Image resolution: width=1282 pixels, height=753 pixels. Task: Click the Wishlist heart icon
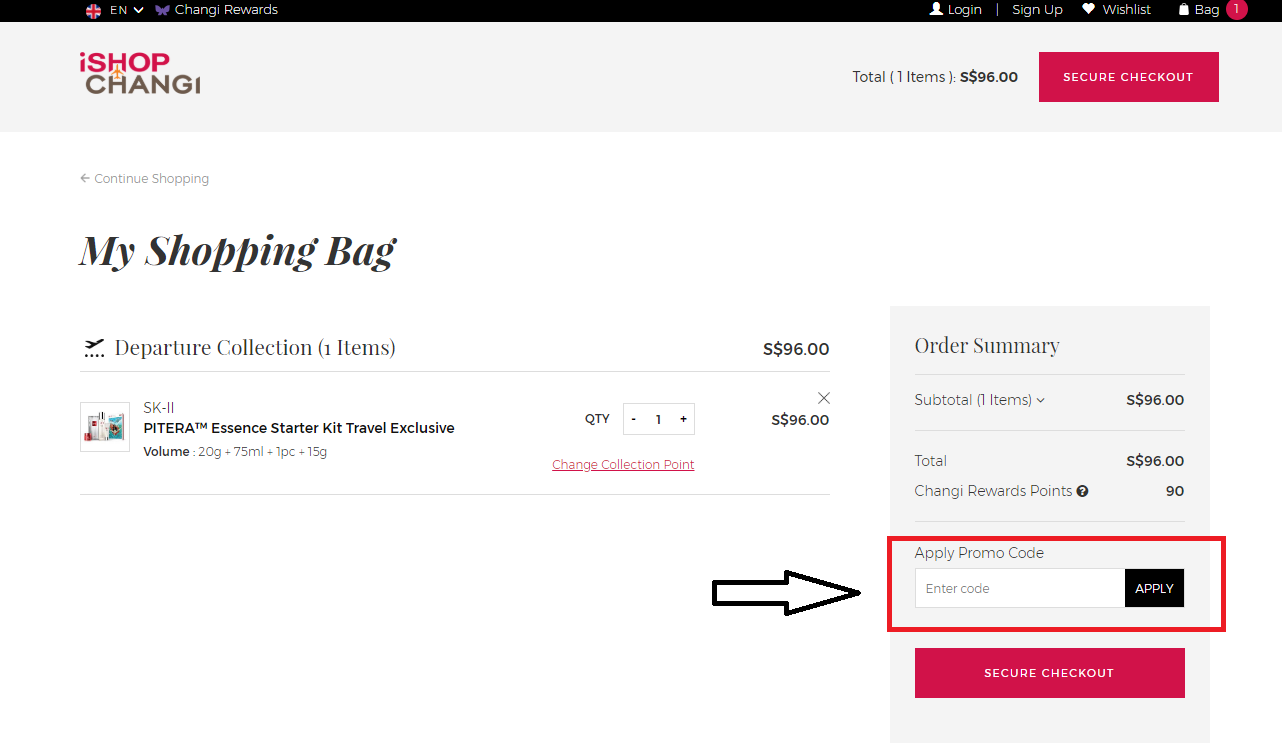click(x=1089, y=9)
